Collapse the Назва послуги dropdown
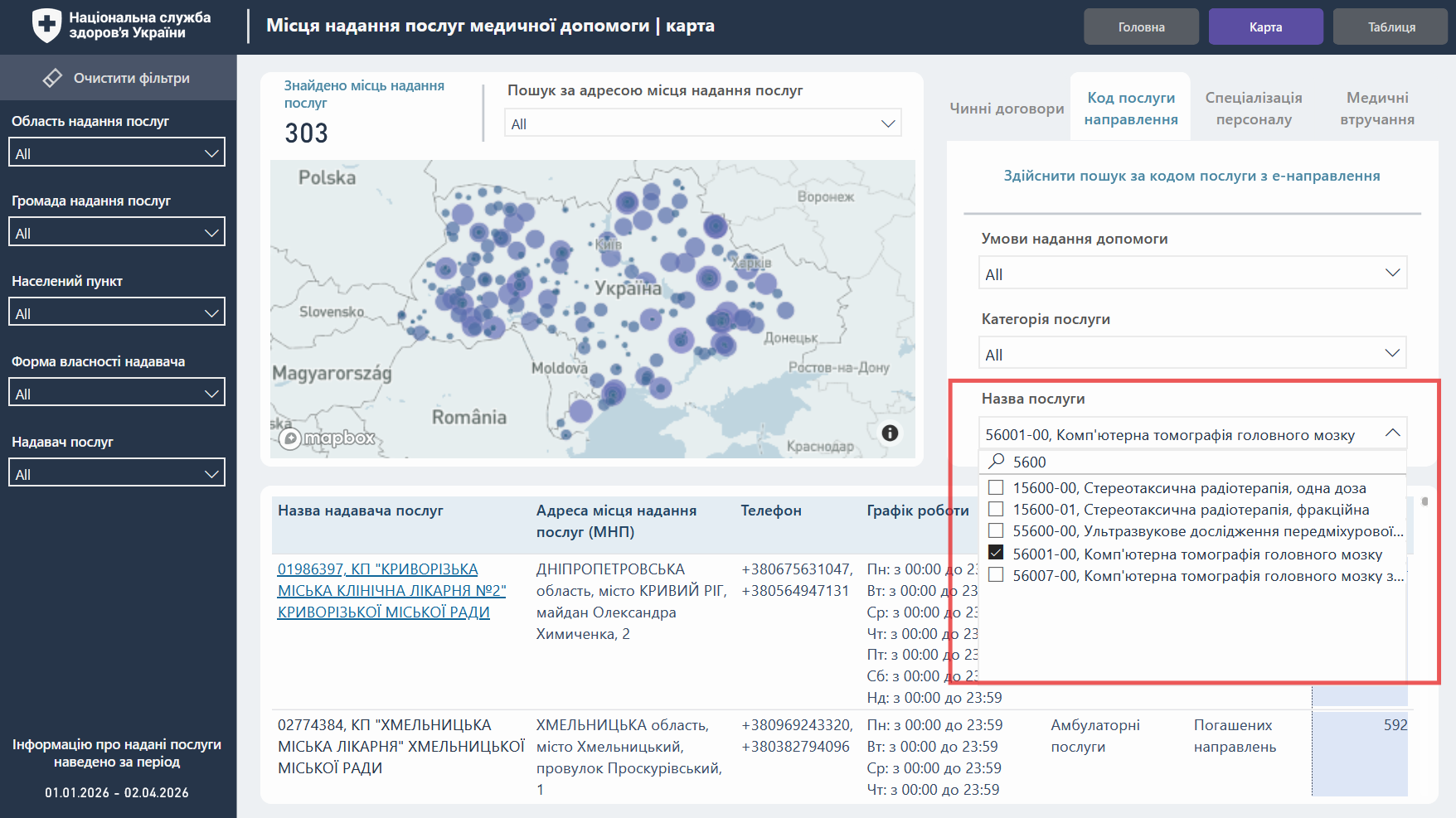The width and height of the screenshot is (1456, 818). point(1393,433)
